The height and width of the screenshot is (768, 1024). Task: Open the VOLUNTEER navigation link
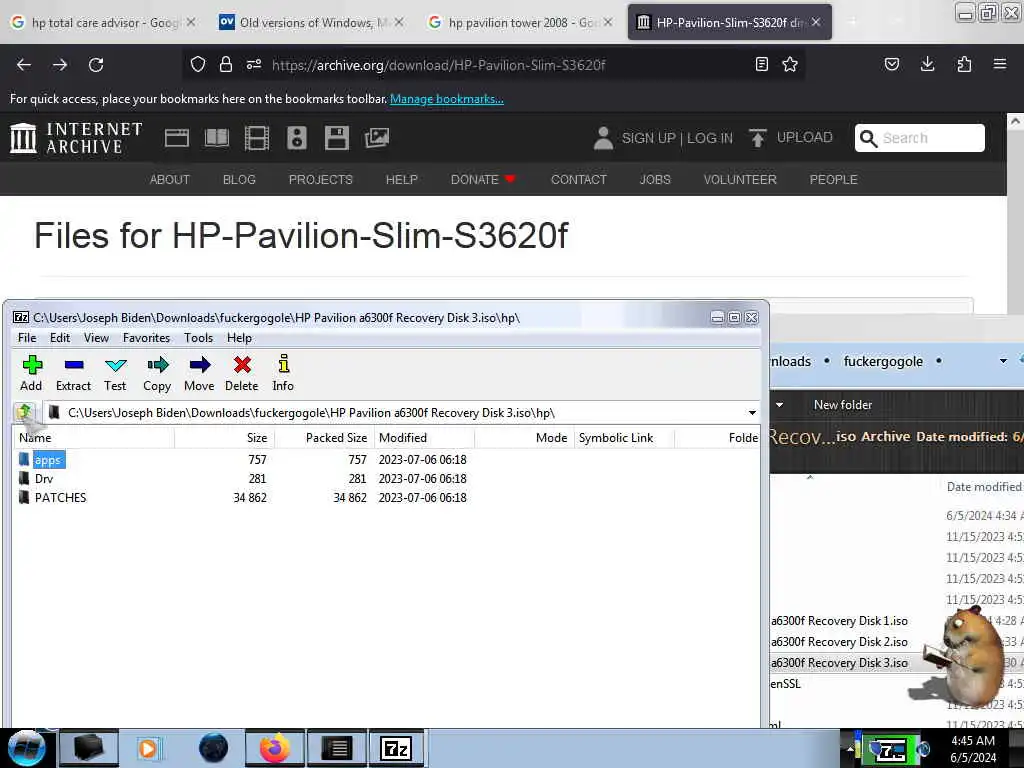point(740,180)
